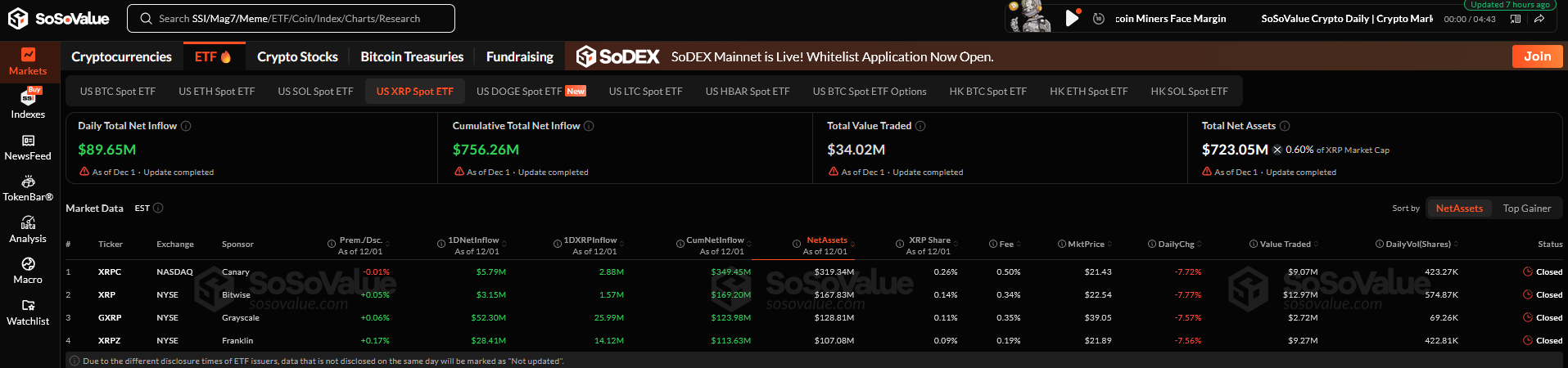Screen dimensions: 1568x368
Task: Click the podcast host avatar
Action: click(x=1030, y=16)
